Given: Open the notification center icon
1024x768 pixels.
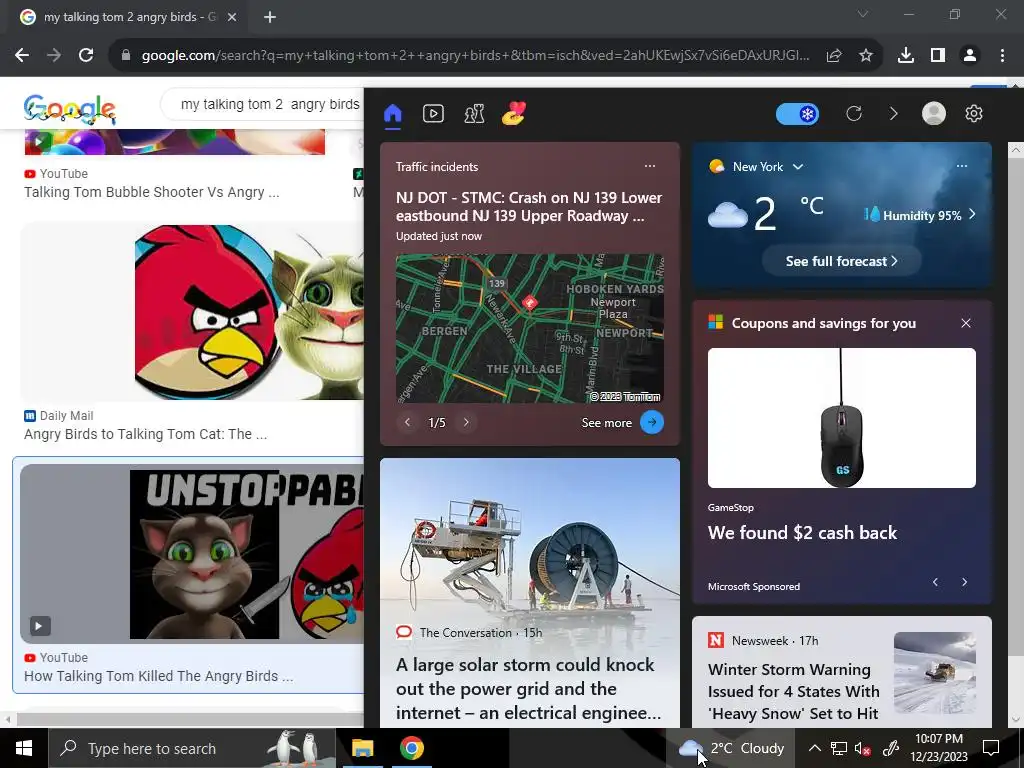Looking at the screenshot, I should [991, 748].
